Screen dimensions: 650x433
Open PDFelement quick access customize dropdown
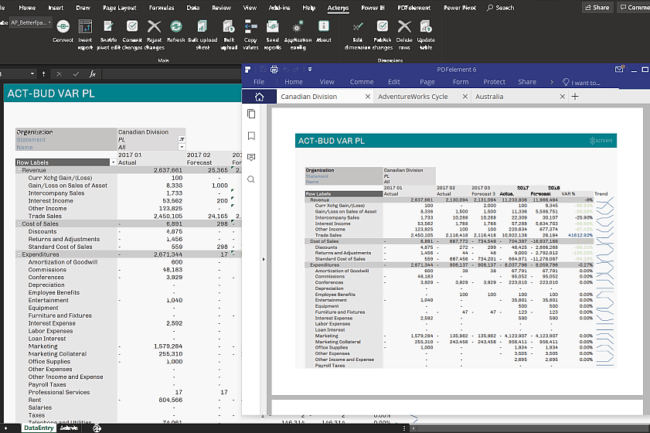point(309,69)
